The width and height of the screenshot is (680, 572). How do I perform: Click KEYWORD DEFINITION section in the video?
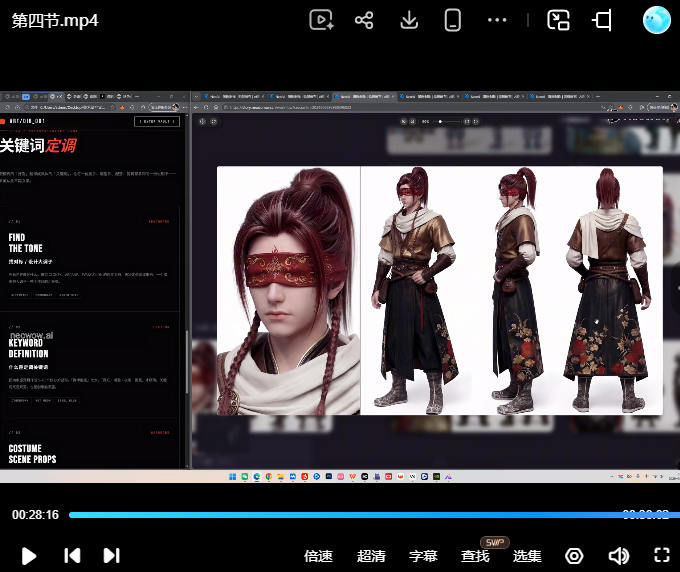tap(28, 348)
